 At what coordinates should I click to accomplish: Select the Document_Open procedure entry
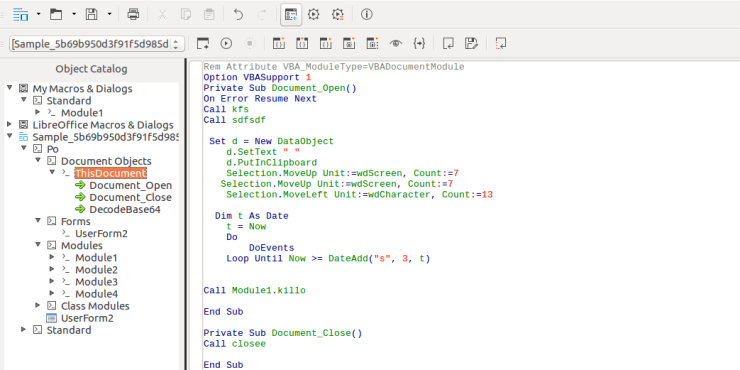pos(131,185)
